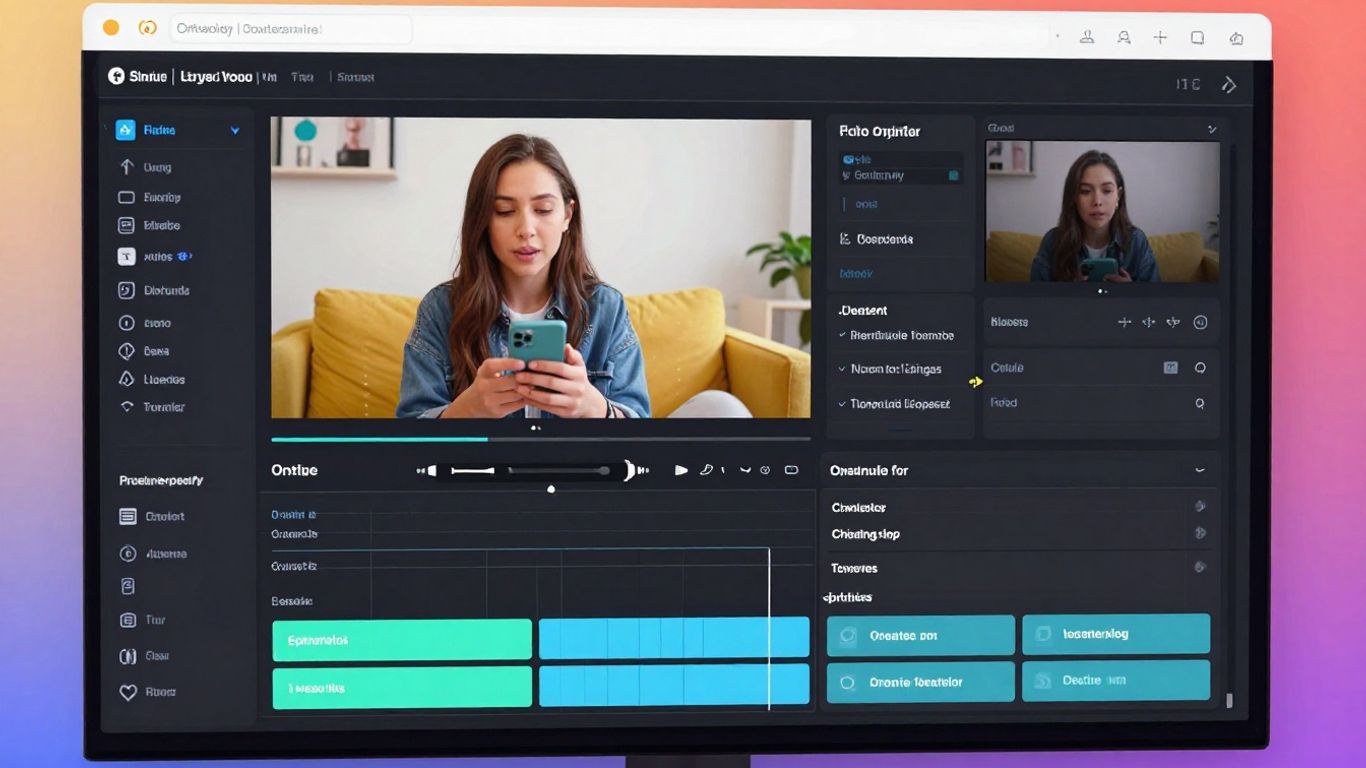The image size is (1366, 768).
Task: Click the magnifier icon in the 'Fided' row
Action: [x=1200, y=403]
